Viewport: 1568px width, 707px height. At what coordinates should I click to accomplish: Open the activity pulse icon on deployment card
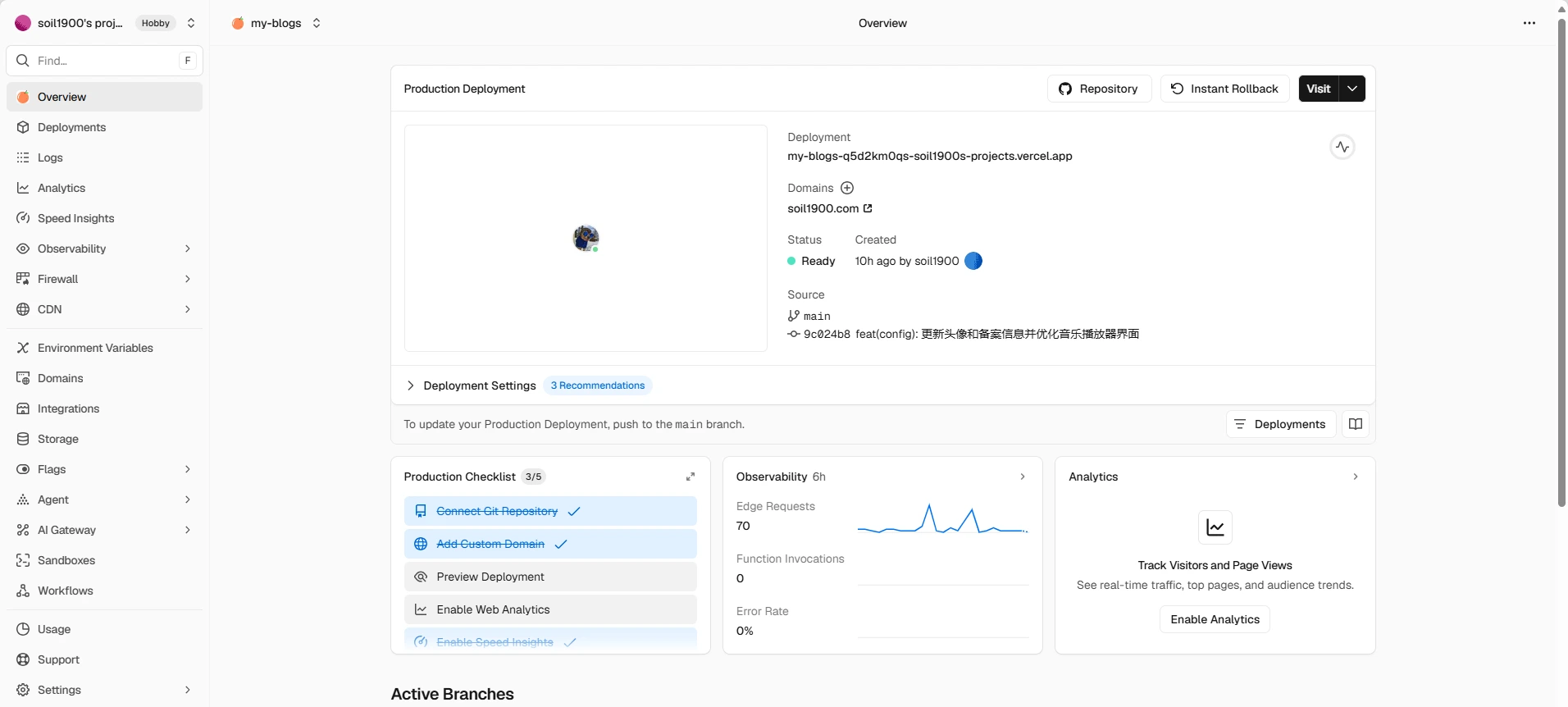(1342, 147)
